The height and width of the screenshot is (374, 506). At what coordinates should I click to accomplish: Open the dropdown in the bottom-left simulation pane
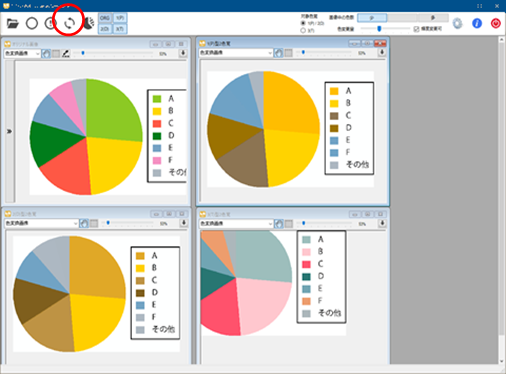point(41,223)
